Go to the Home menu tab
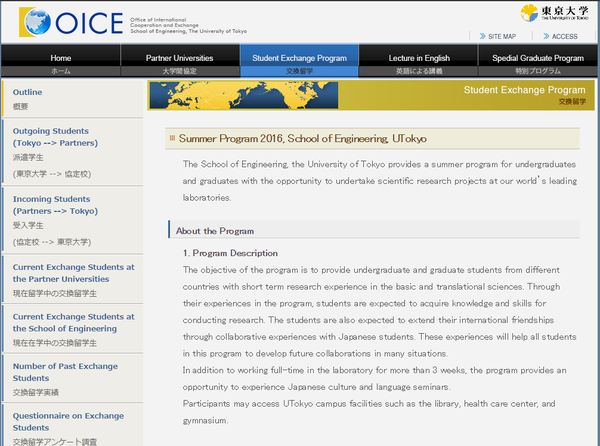The width and height of the screenshot is (600, 446). click(x=61, y=60)
